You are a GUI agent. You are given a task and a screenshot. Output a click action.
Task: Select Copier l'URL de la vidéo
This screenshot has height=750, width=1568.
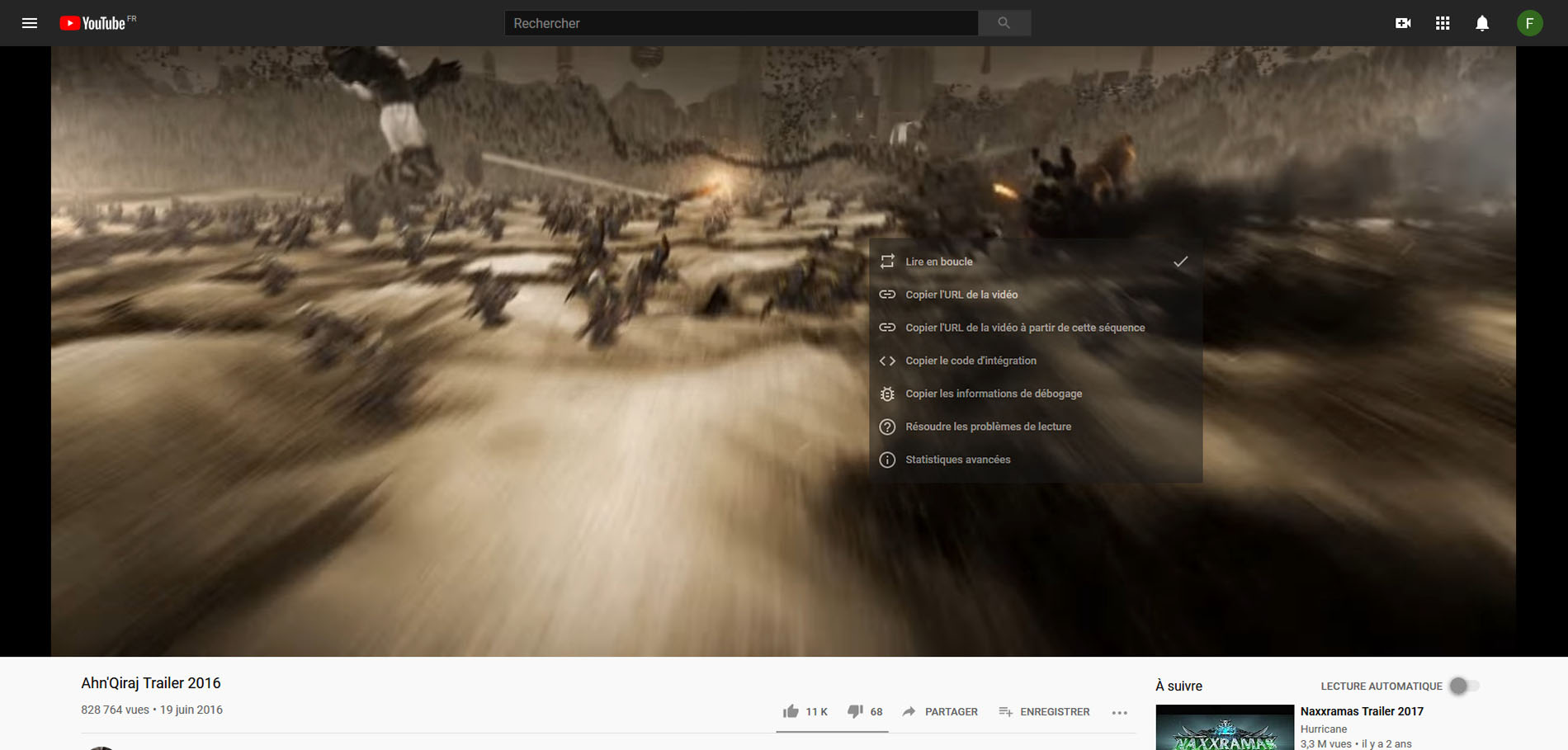(x=1036, y=295)
